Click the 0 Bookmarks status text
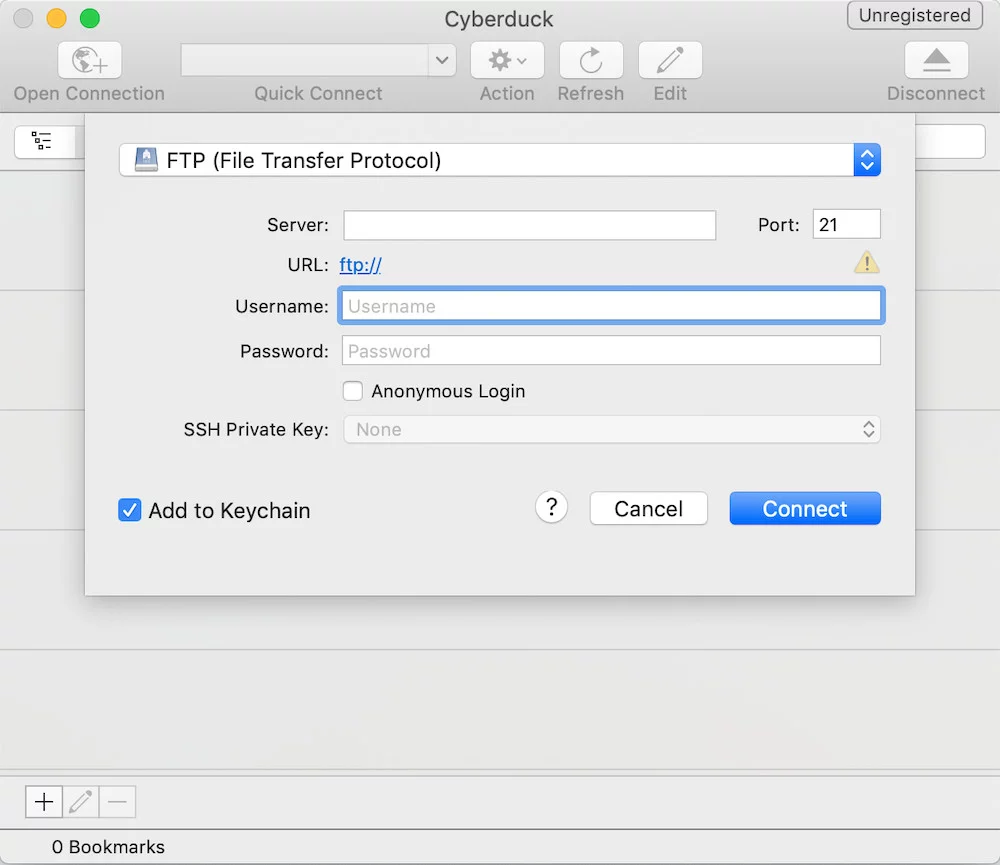 [x=108, y=847]
